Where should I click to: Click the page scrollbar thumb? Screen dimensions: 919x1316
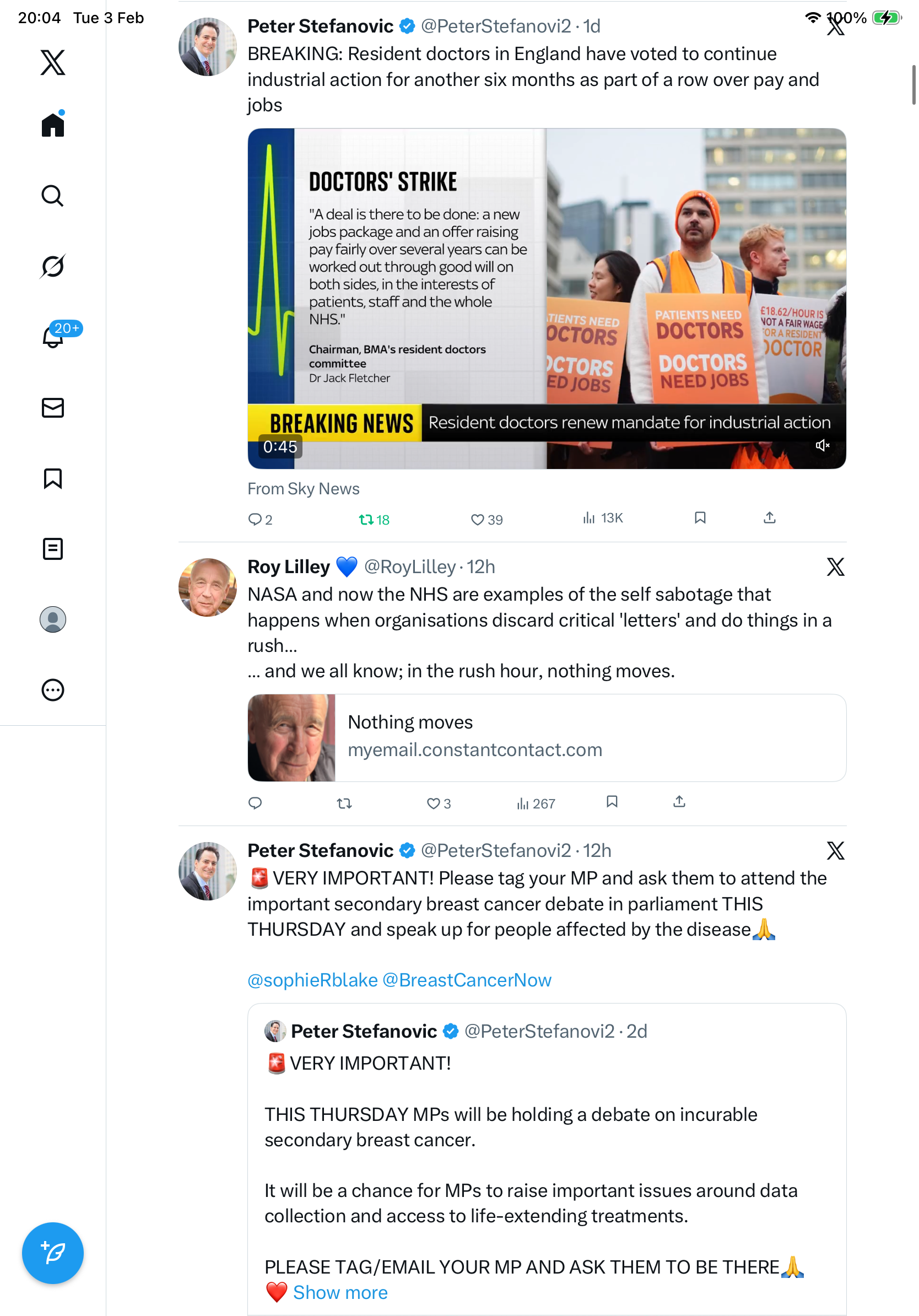tap(913, 85)
